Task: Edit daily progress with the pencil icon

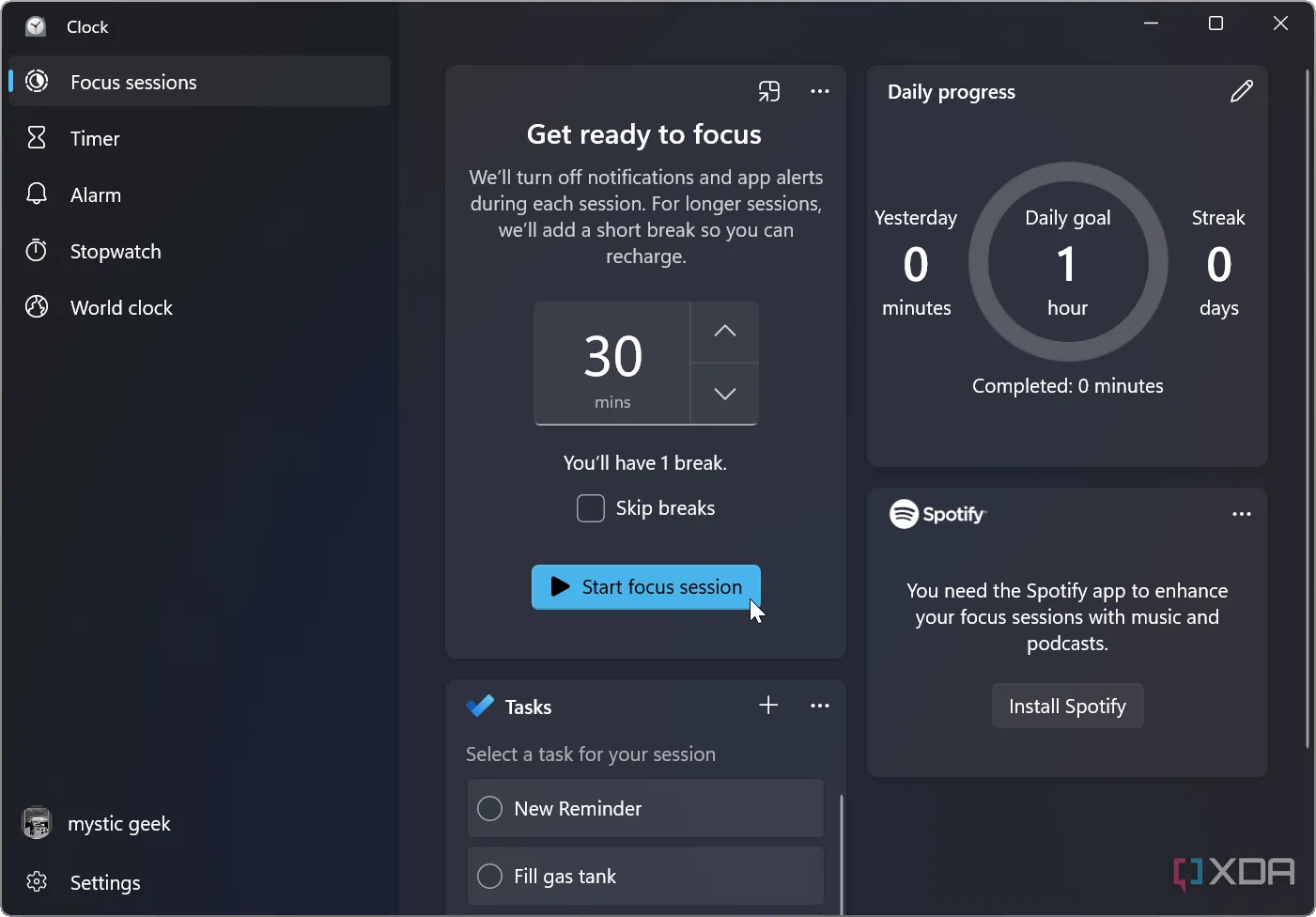Action: (1241, 91)
